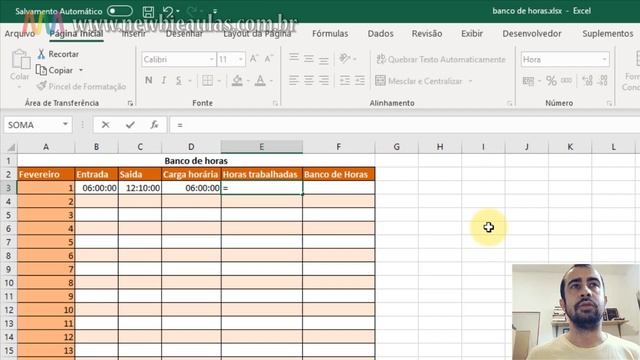The height and width of the screenshot is (360, 640).
Task: Click the Decrease Indent icon
Action: 345,80
